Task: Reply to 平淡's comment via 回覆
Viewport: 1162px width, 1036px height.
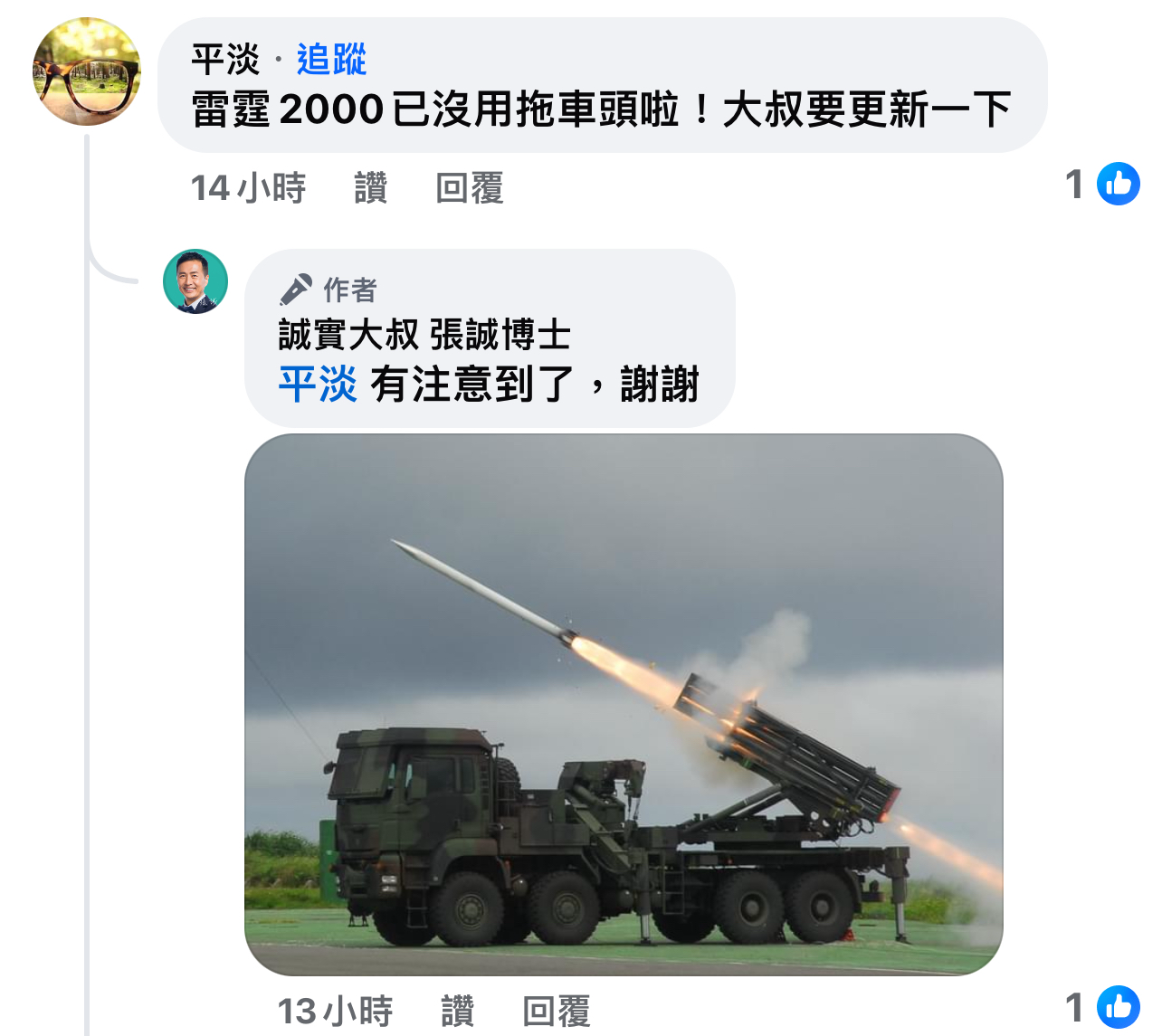Action: click(469, 188)
